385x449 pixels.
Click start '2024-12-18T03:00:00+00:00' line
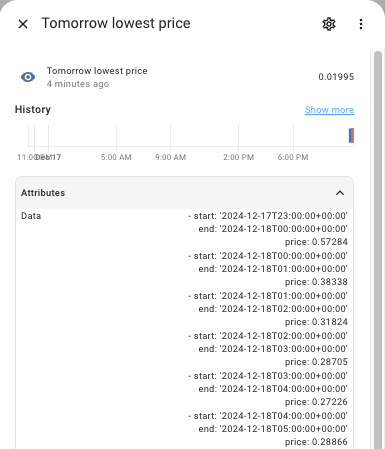click(268, 376)
